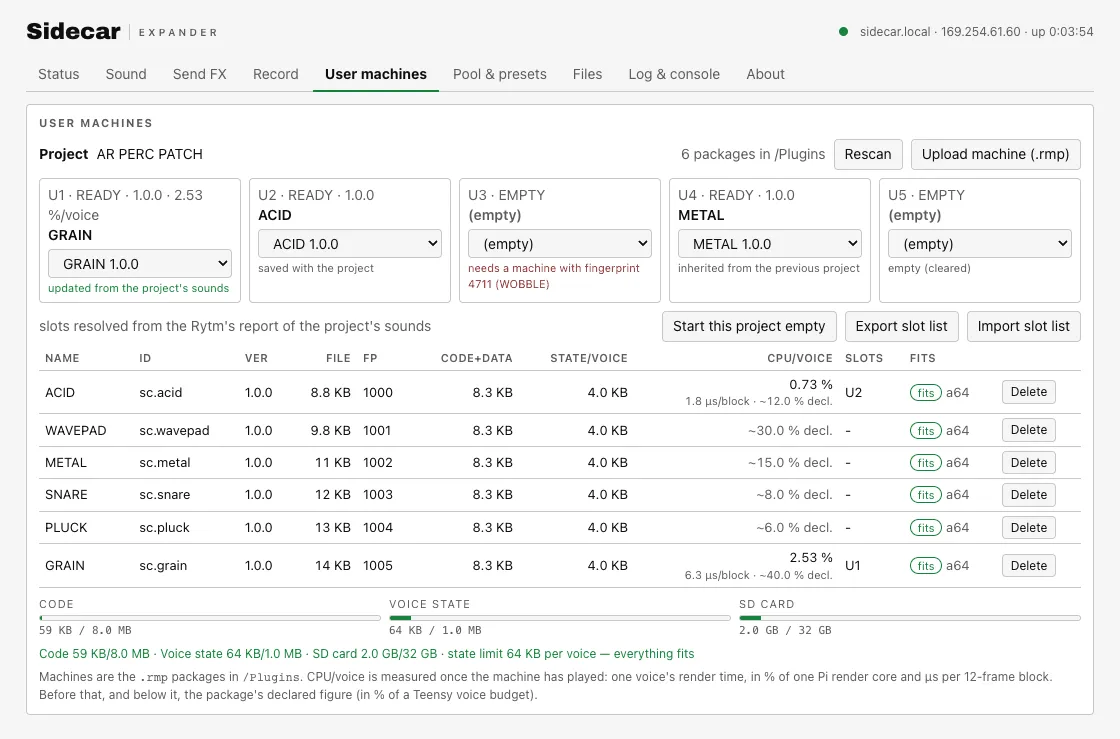
Task: View the Log & console tab
Action: 674,74
